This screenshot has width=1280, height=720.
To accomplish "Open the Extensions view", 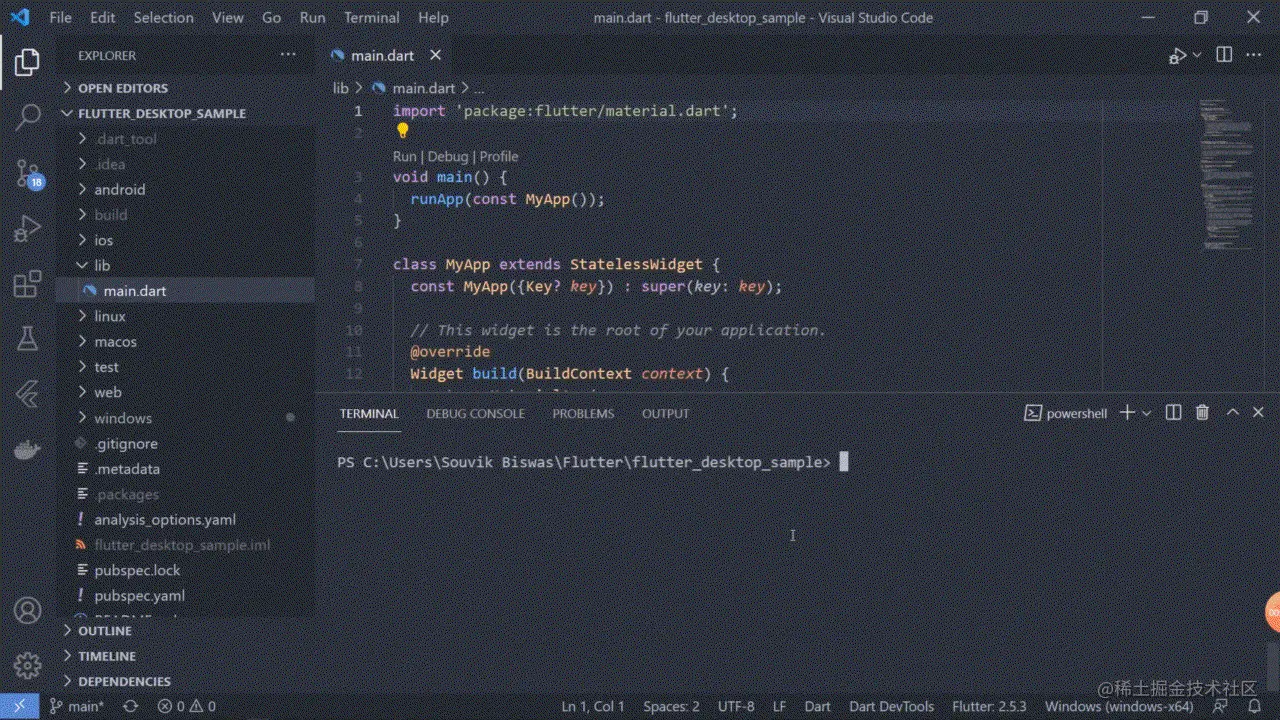I will coord(27,283).
